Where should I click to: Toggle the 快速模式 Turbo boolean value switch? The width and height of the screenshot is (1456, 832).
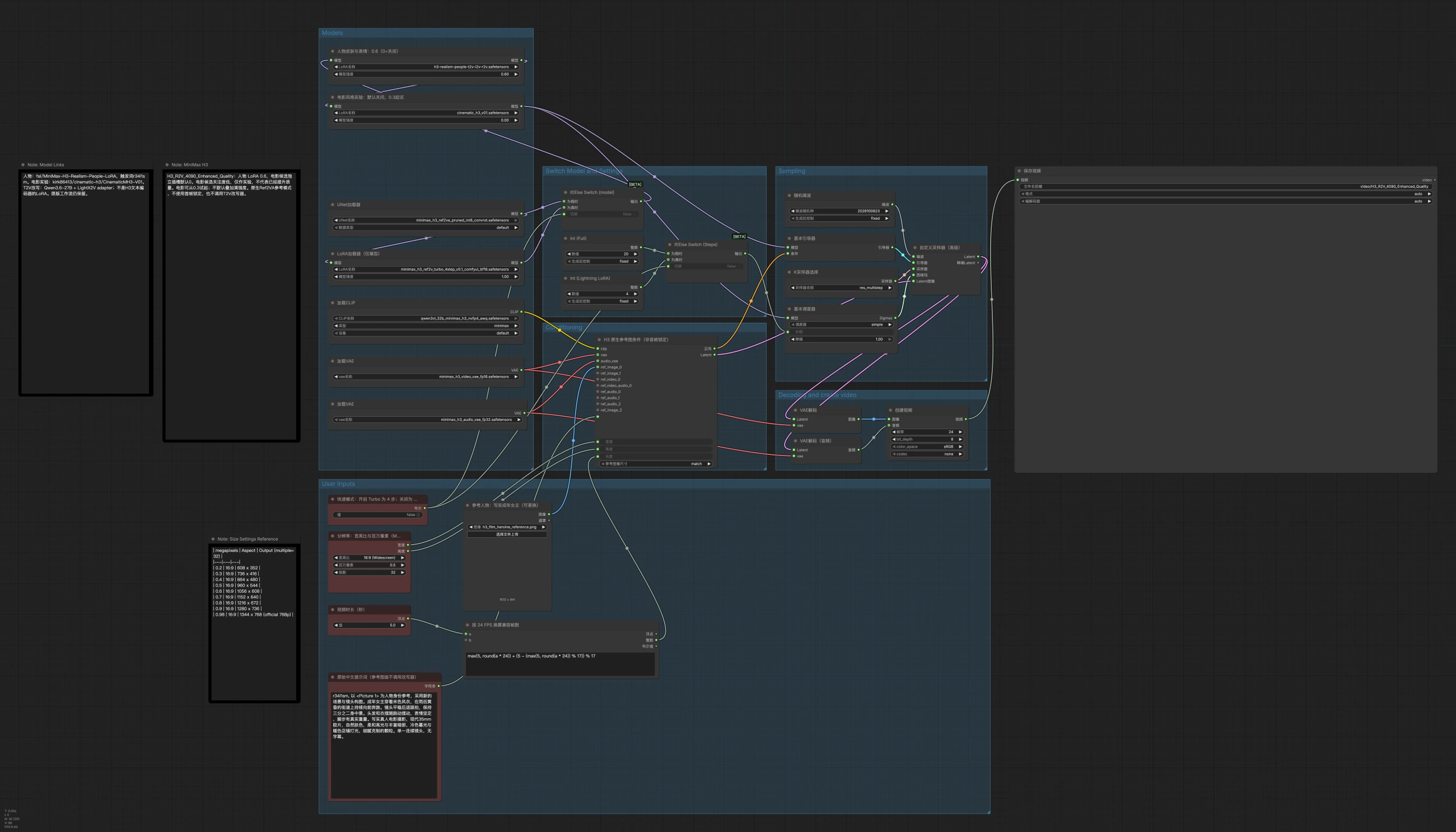[377, 515]
